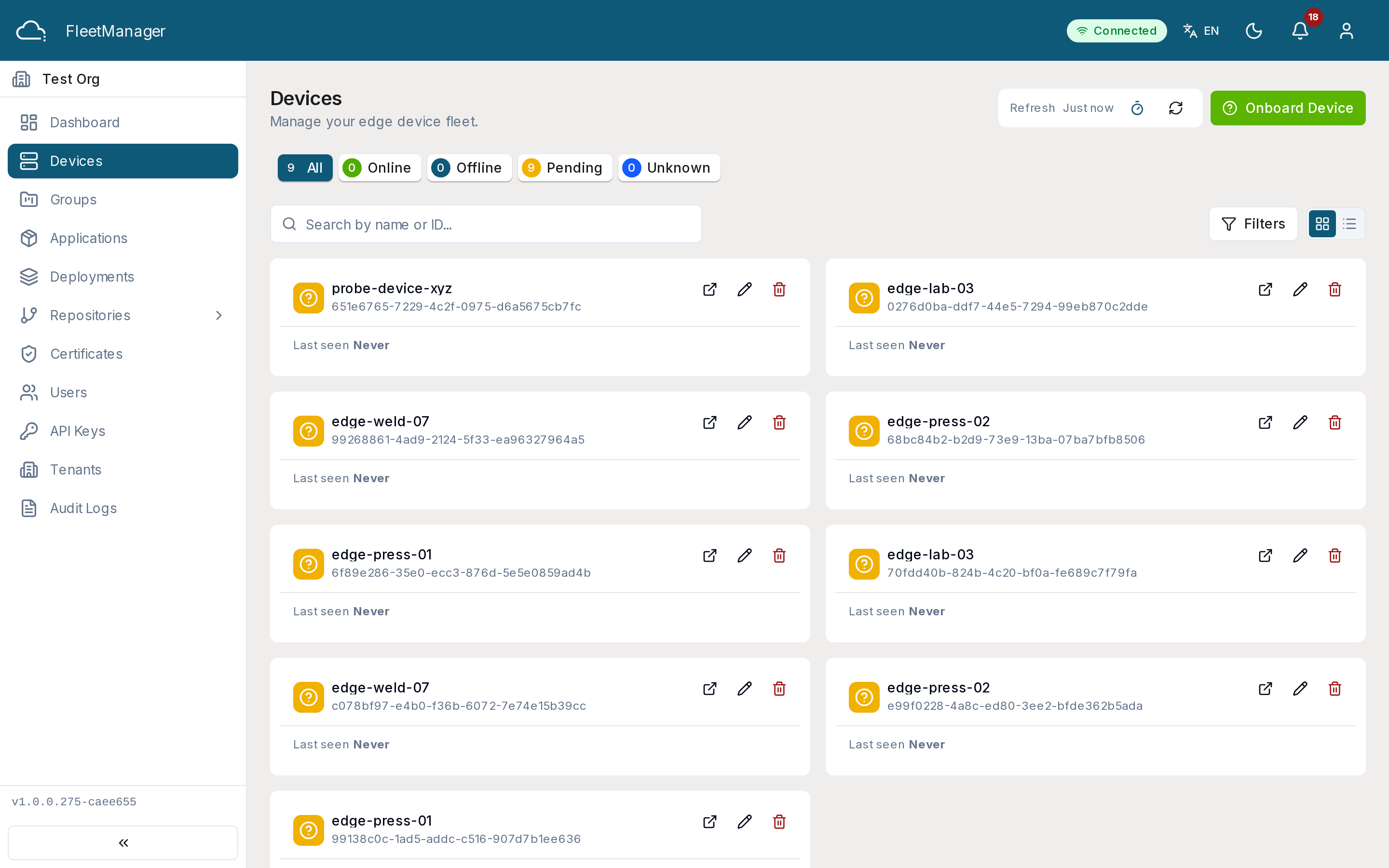The image size is (1389, 868).
Task: Open Deployments in the sidebar
Action: click(x=123, y=277)
